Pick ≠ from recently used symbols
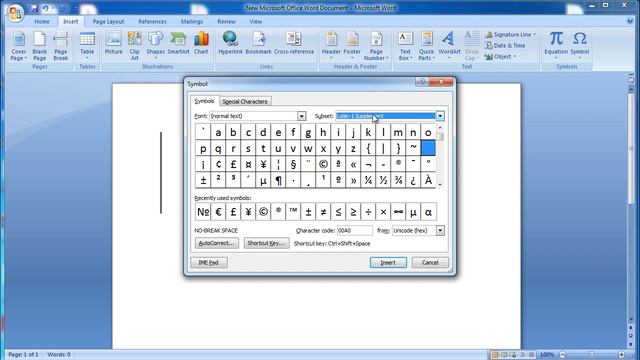 coord(323,212)
